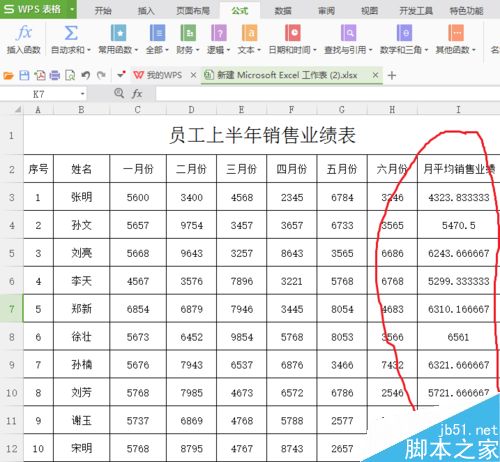
Task: Click the AutoSum (自动求和) sigma icon
Action: 71,33
